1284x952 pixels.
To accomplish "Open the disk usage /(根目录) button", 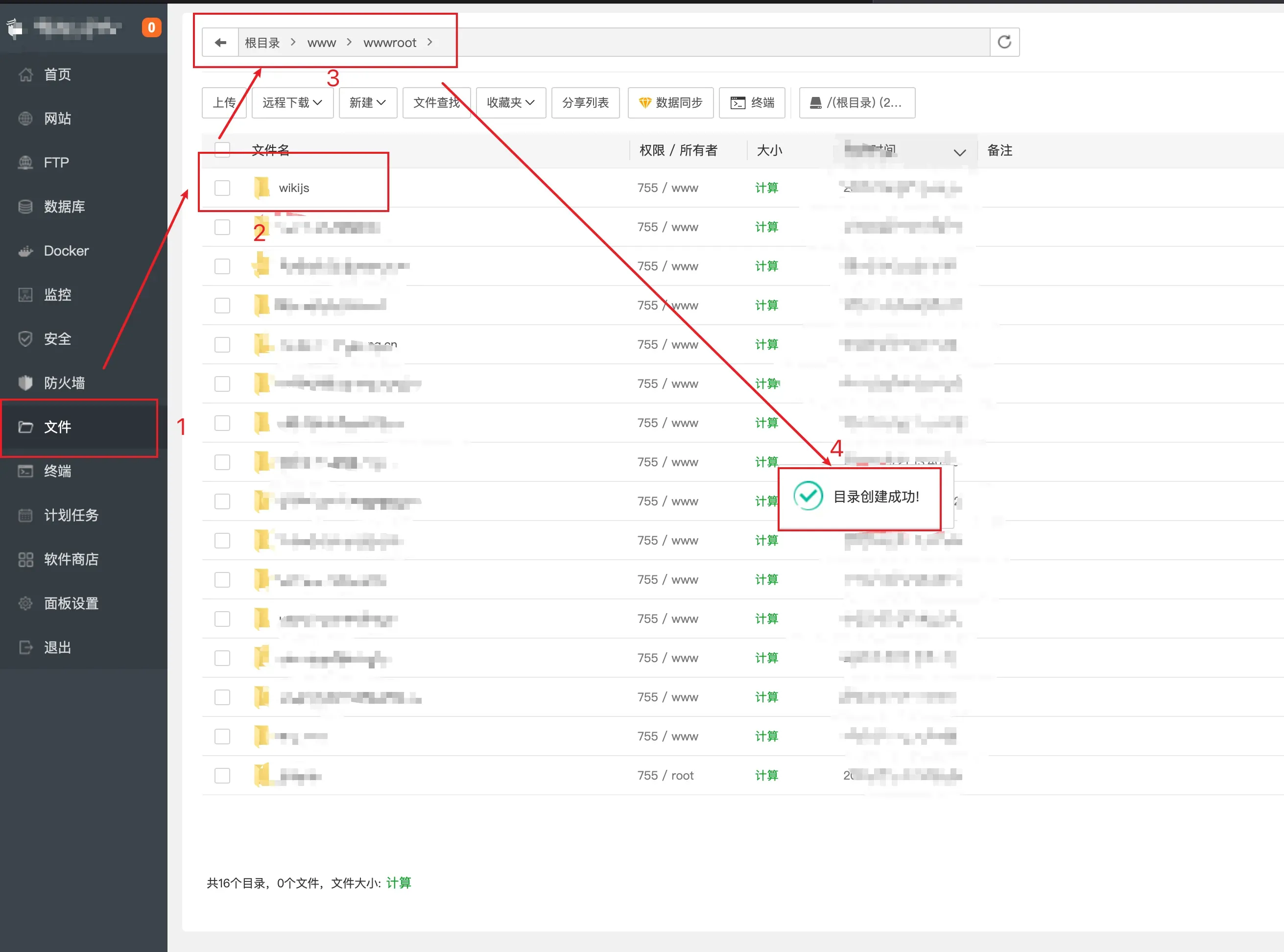I will pyautogui.click(x=857, y=102).
